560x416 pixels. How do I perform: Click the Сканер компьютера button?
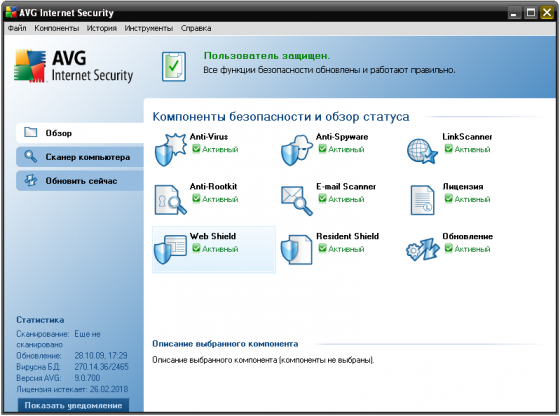[80, 157]
